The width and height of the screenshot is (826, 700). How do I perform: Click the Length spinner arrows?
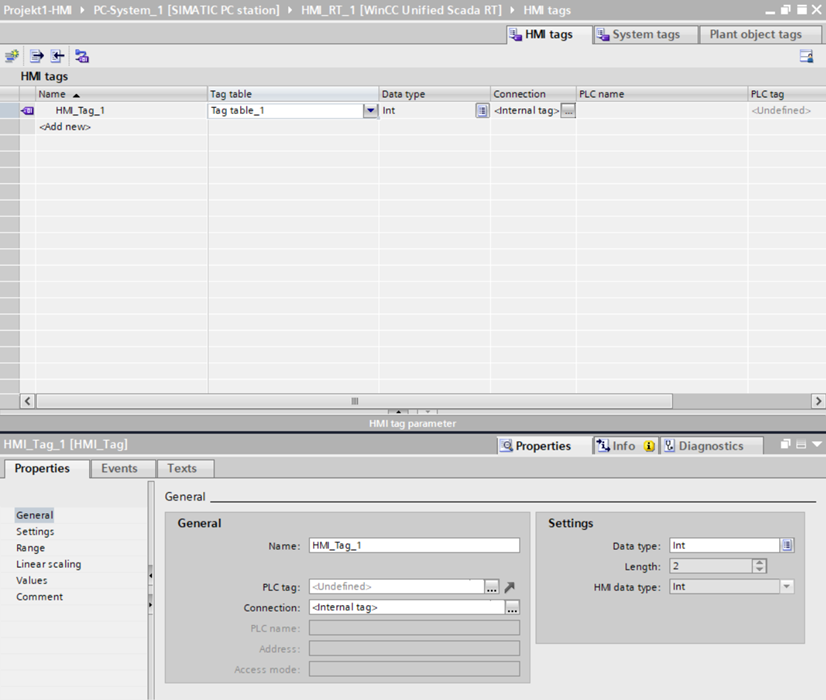coord(759,567)
